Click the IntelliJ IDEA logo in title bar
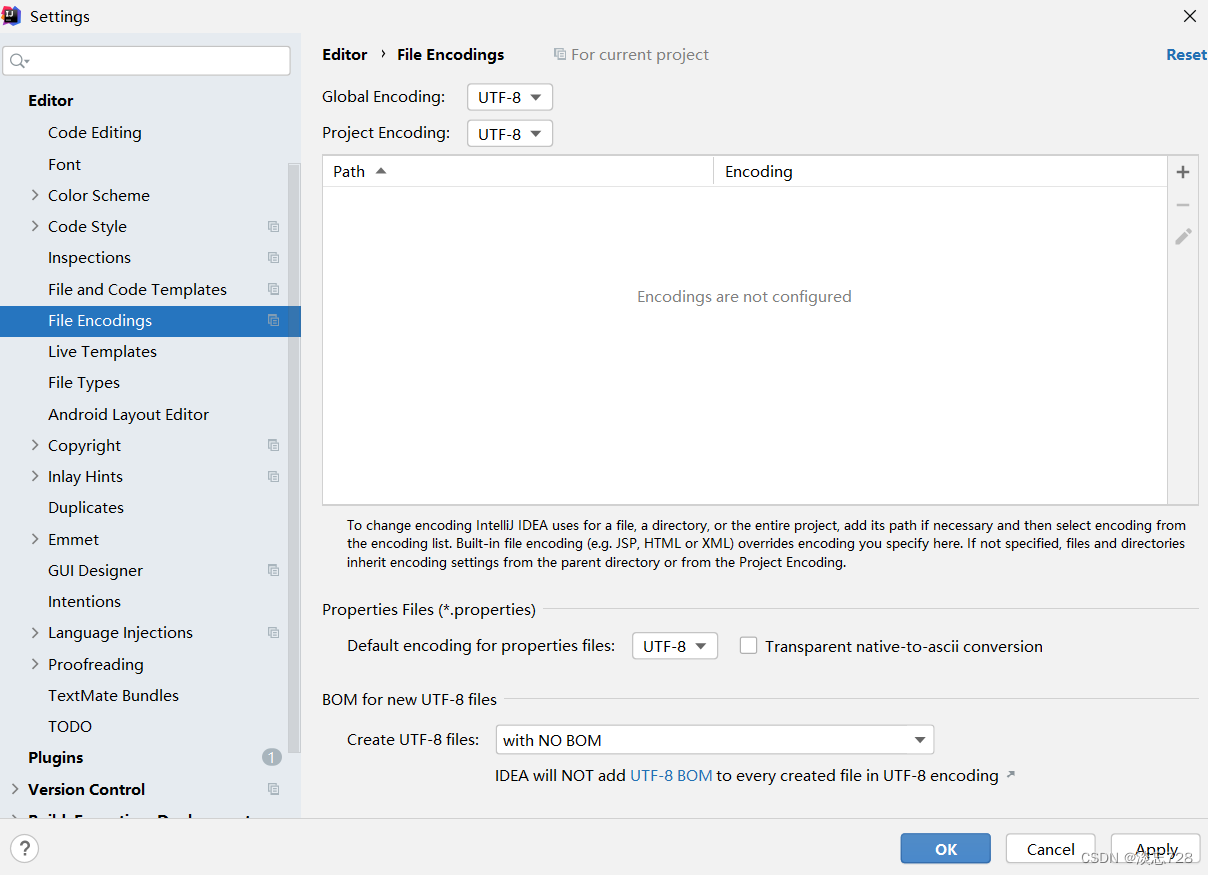 [x=12, y=16]
